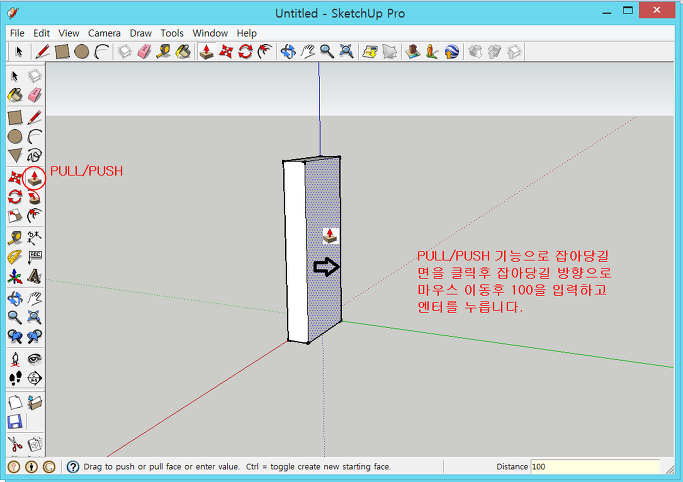Activate the Follow Me tool

[x=34, y=197]
